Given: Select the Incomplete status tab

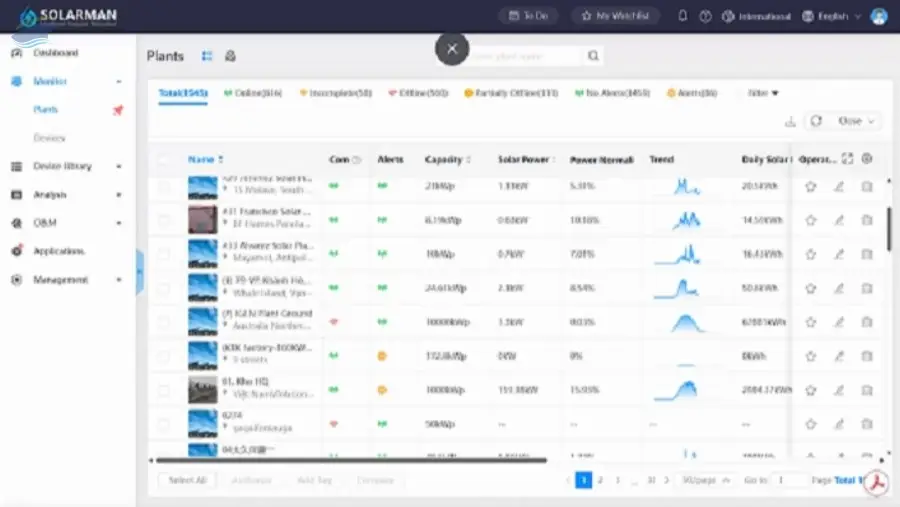Looking at the screenshot, I should pos(336,93).
